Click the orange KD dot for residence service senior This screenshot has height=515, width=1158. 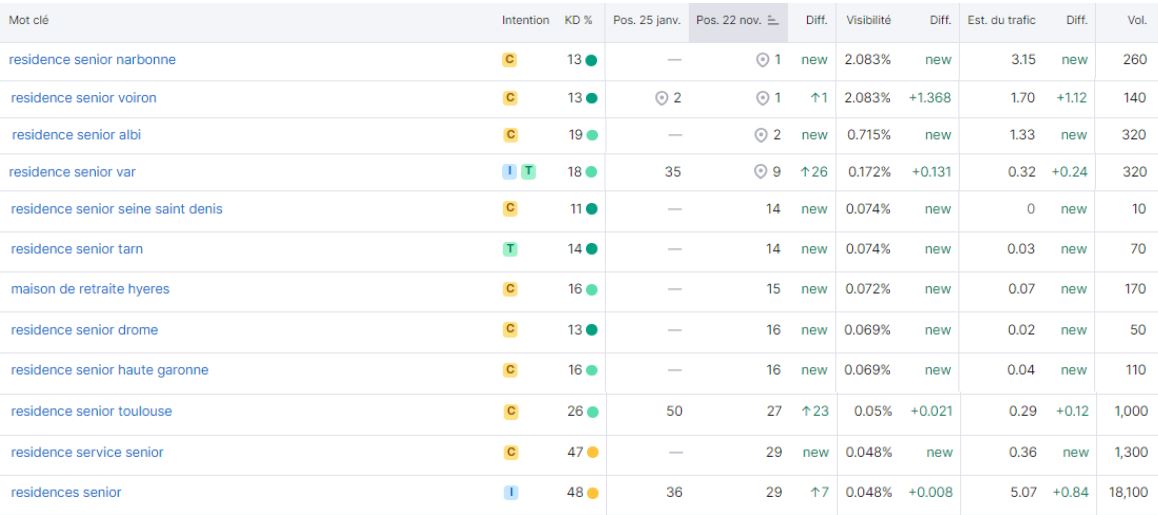pos(591,453)
